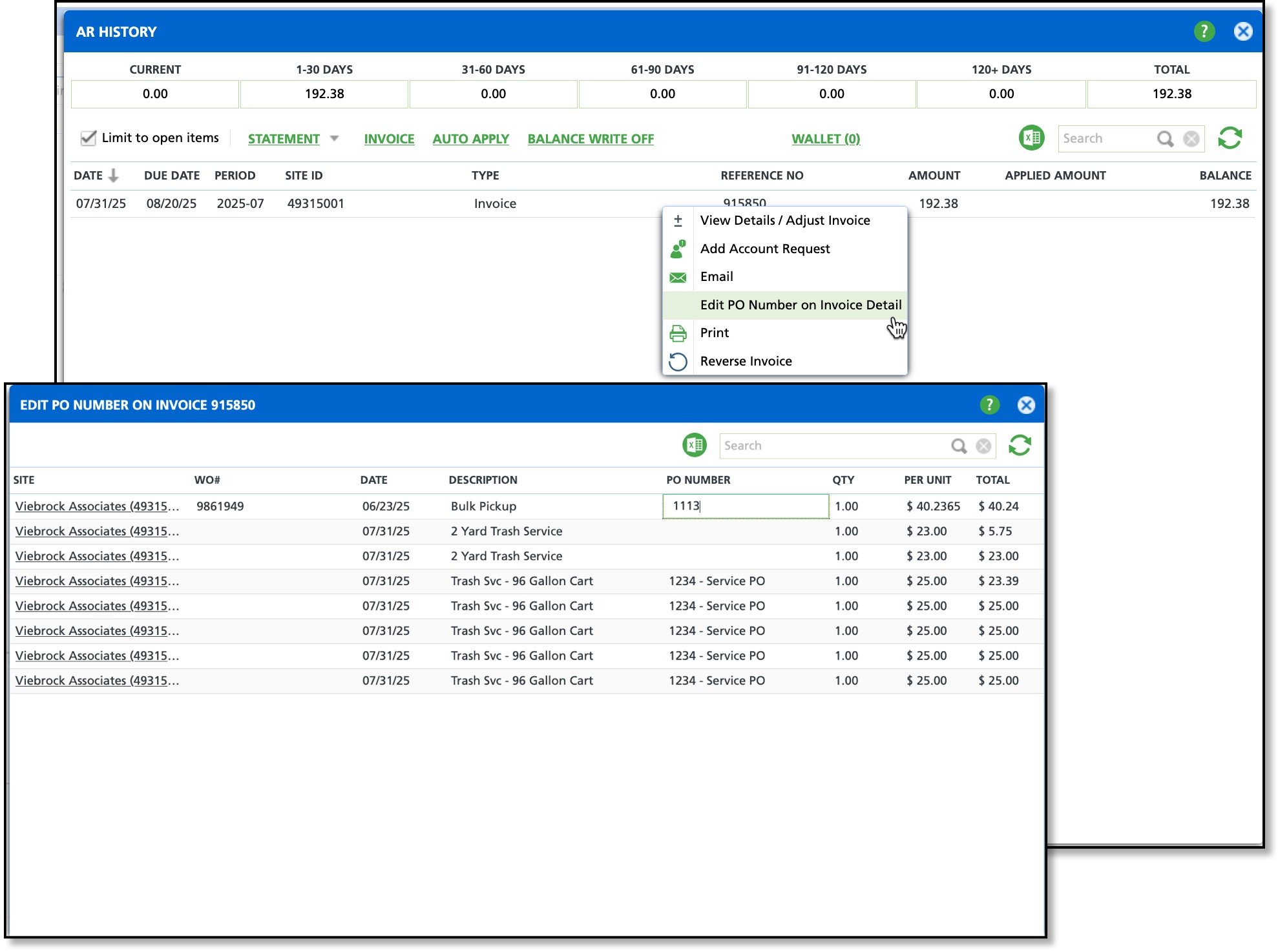
Task: Open help for Edit PO Number dialog
Action: coord(989,405)
